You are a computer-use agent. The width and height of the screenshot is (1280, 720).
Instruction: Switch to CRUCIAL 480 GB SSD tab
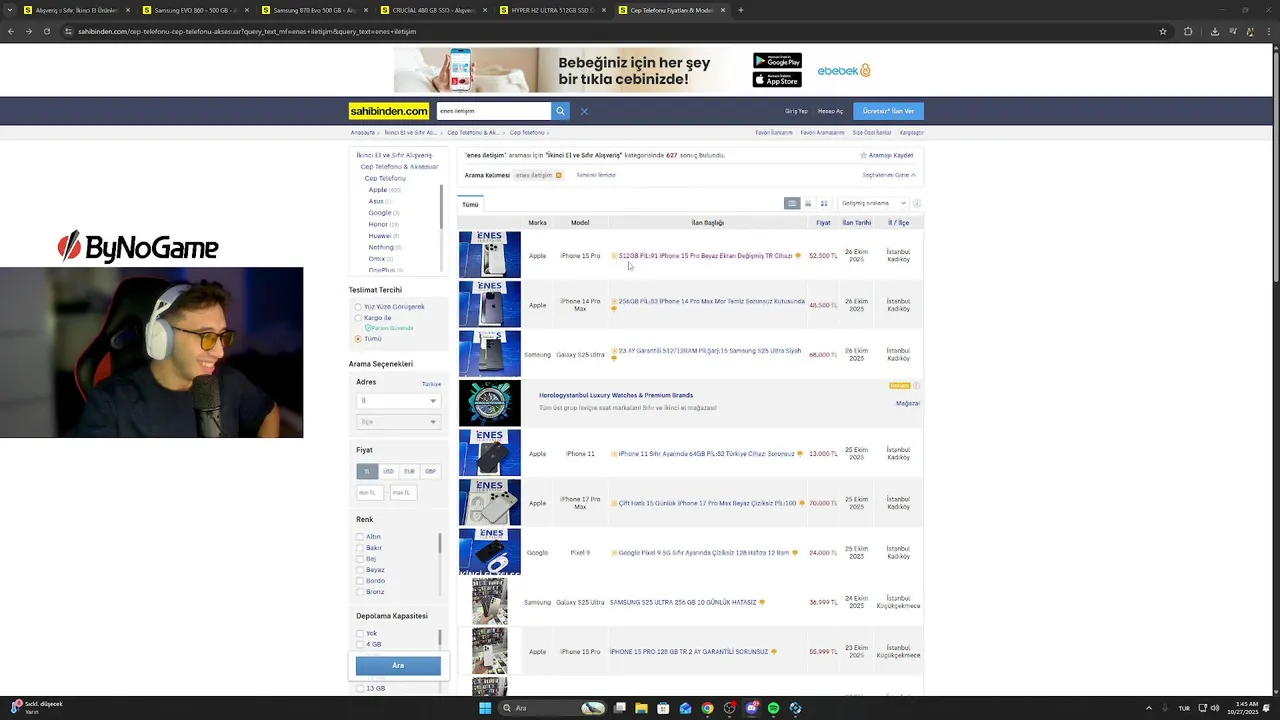(x=432, y=10)
